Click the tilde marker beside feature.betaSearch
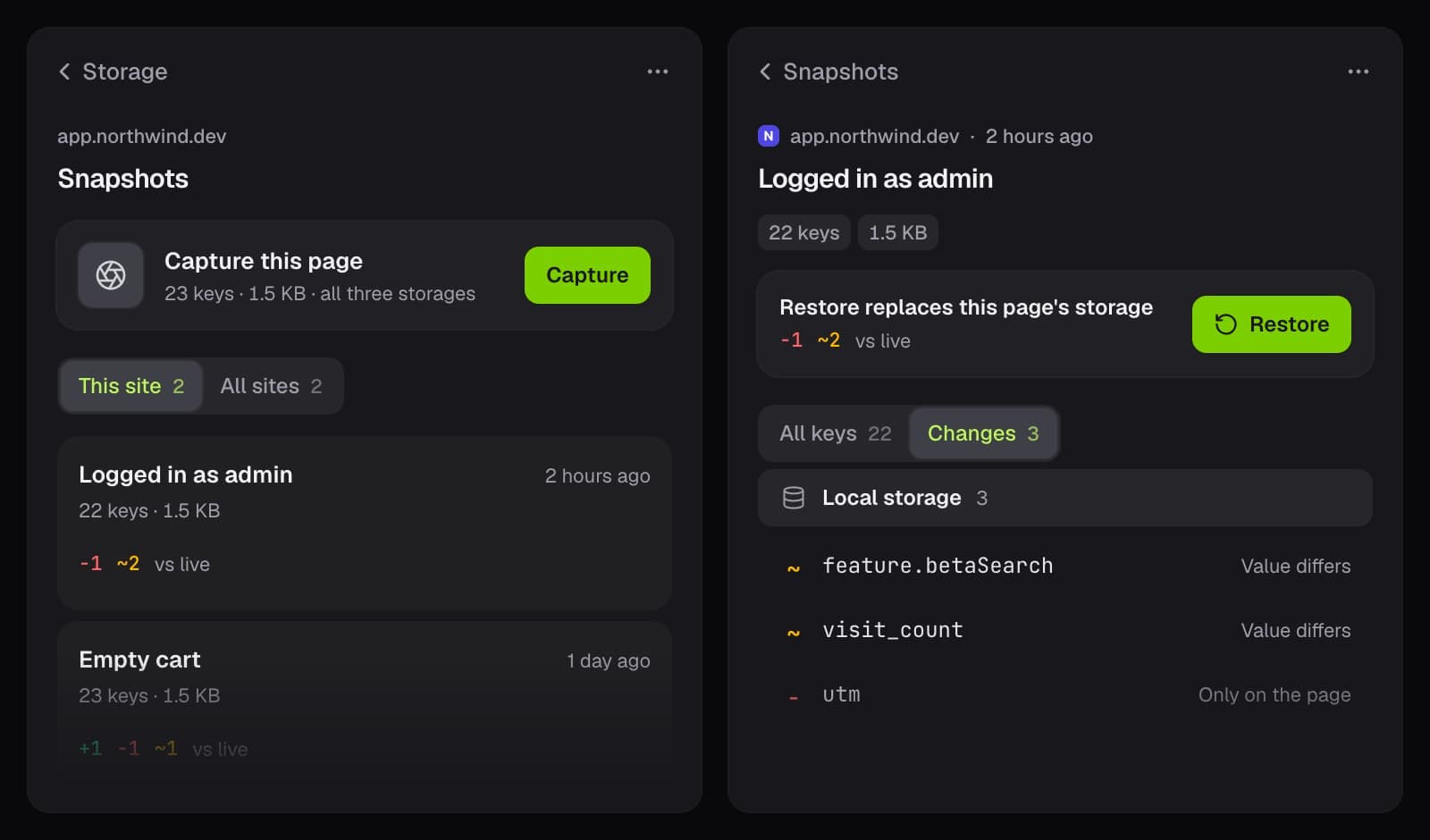Image resolution: width=1430 pixels, height=840 pixels. [x=794, y=567]
